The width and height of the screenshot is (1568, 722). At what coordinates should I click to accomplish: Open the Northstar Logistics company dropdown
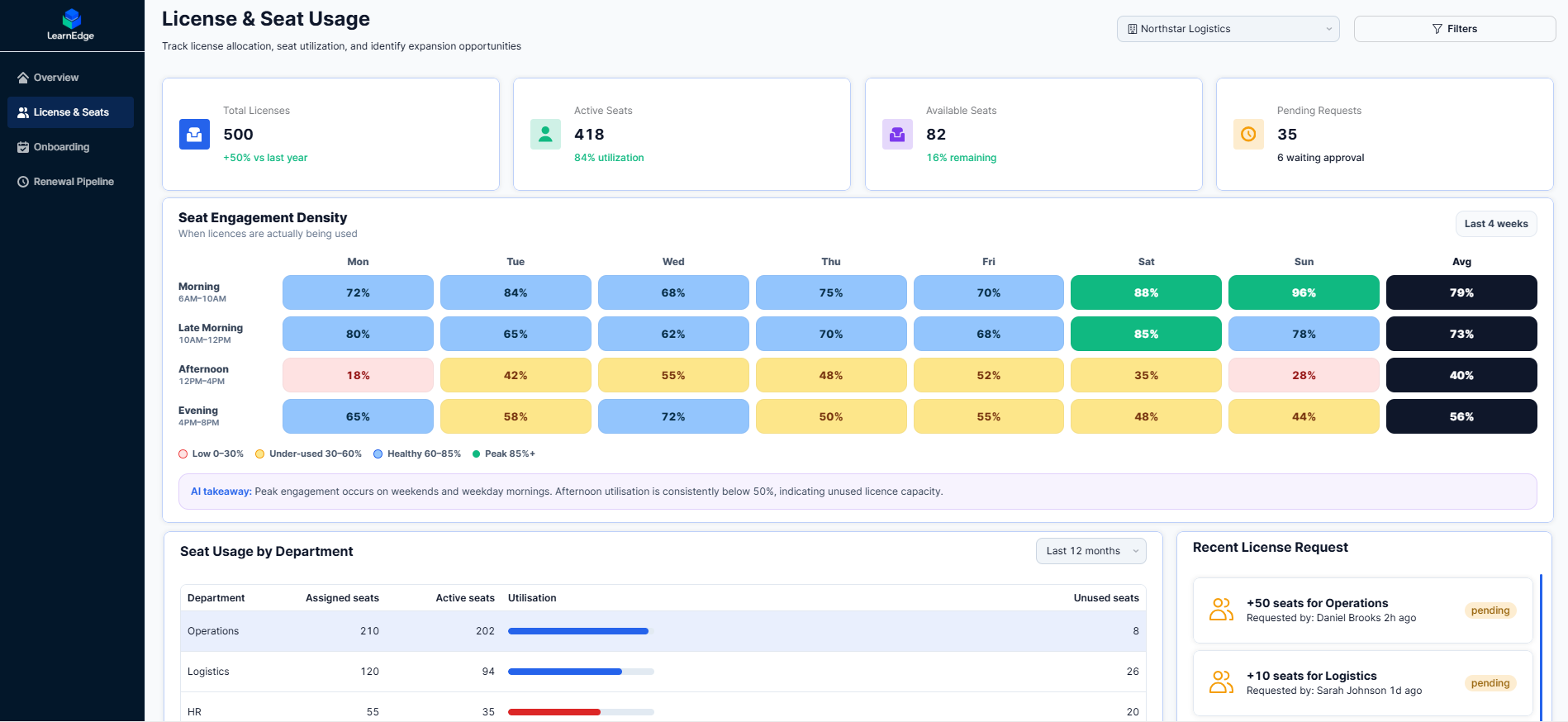click(1228, 29)
